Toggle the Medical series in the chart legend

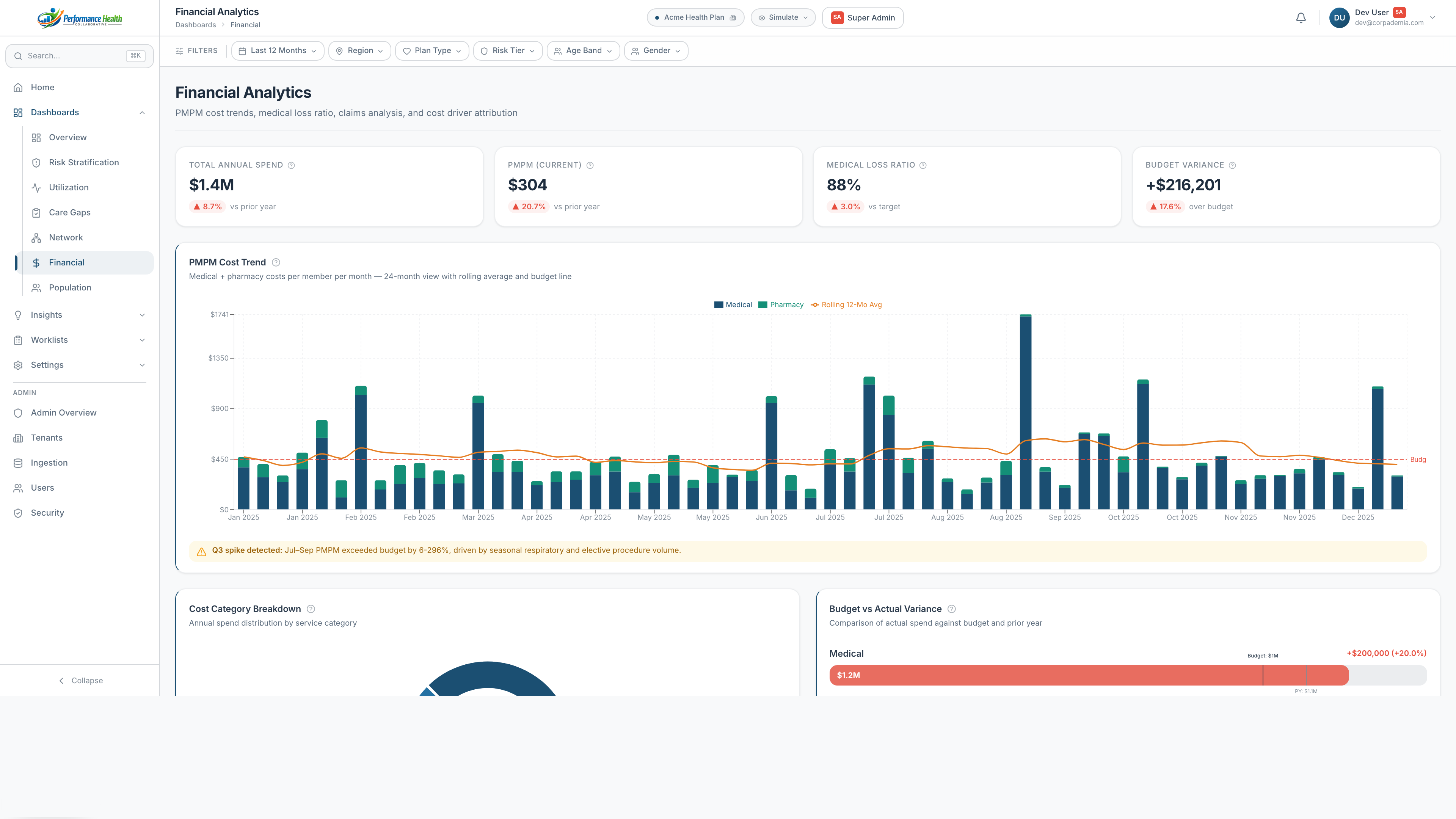click(733, 304)
